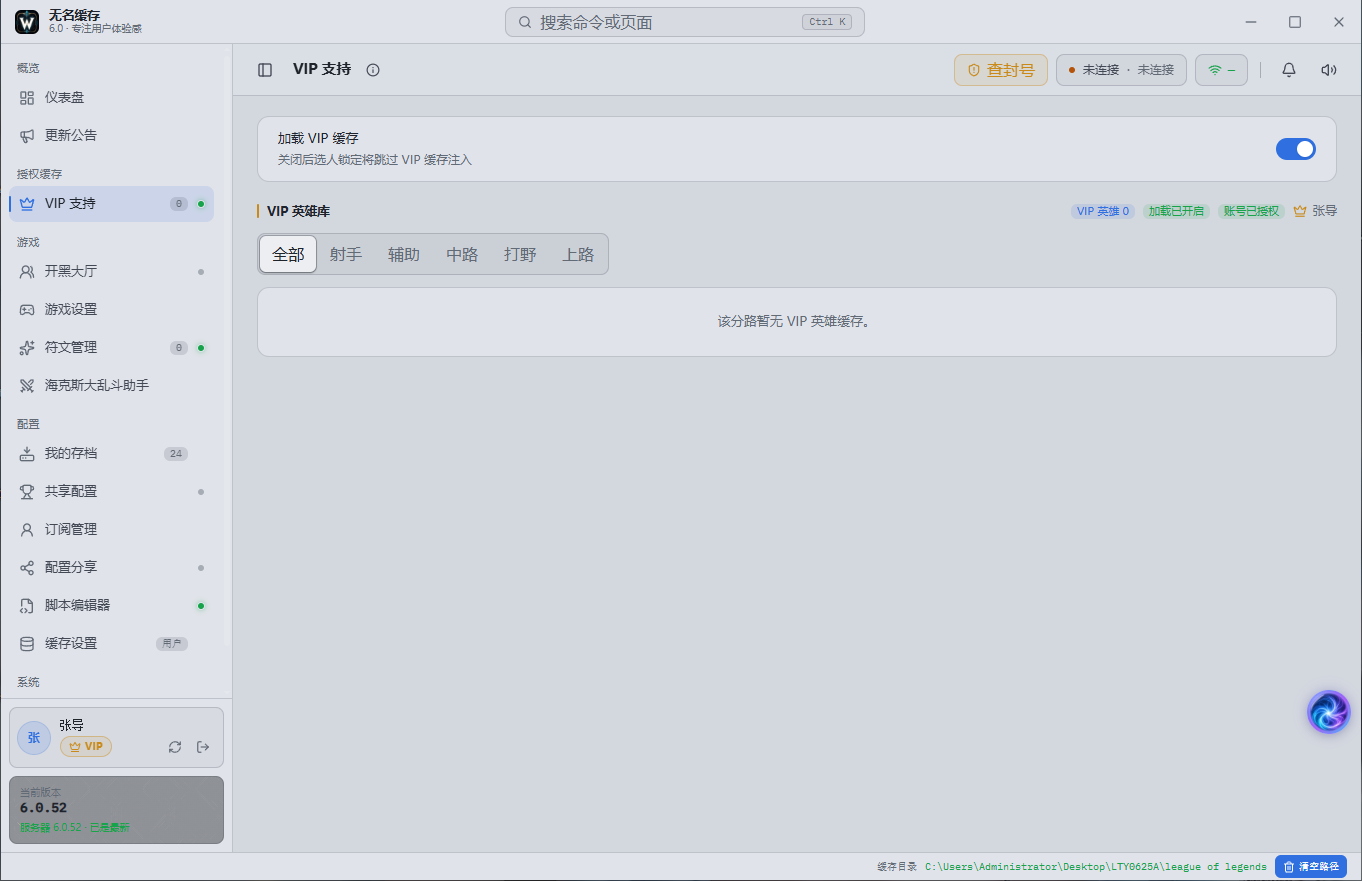This screenshot has height=881, width=1362.
Task: Click the 加载已开启 status badge
Action: (1176, 212)
